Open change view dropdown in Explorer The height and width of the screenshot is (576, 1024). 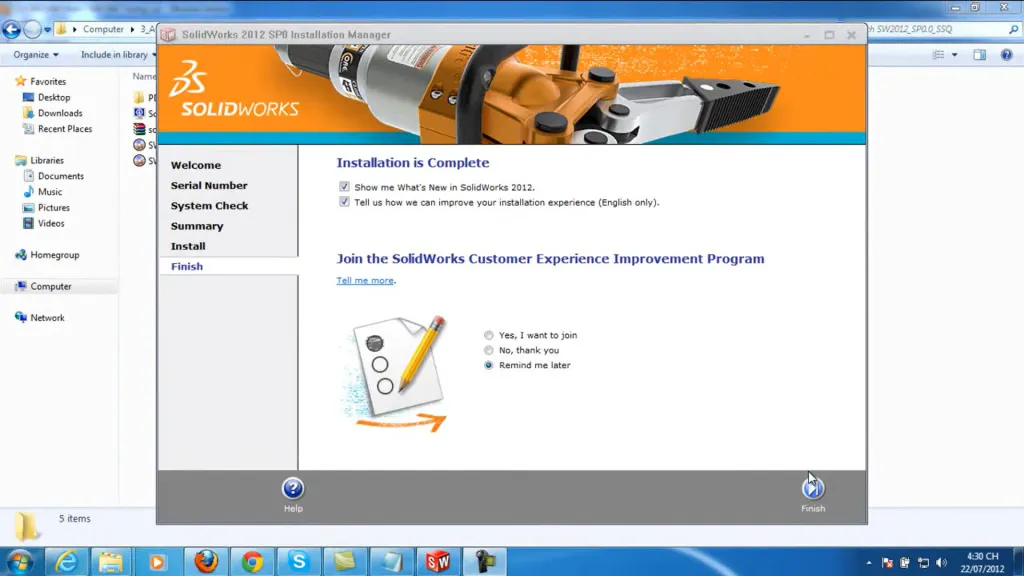[x=955, y=55]
